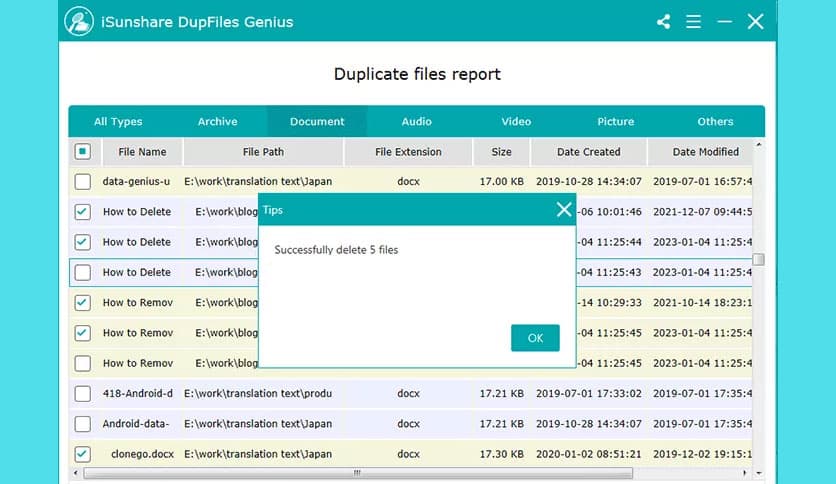836x484 pixels.
Task: Sort by File Extension column header
Action: click(408, 152)
